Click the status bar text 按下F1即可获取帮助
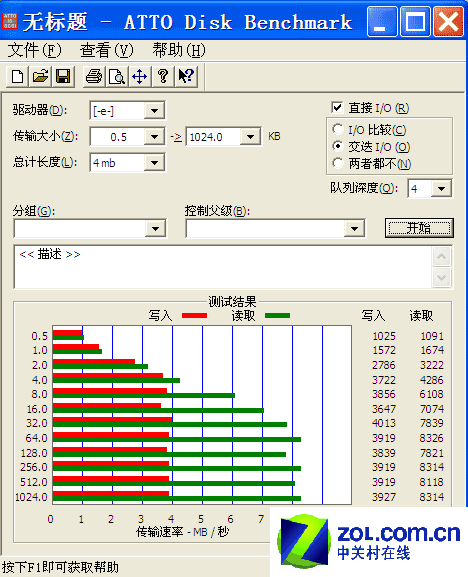Viewport: 468px width, 577px height. point(60,567)
